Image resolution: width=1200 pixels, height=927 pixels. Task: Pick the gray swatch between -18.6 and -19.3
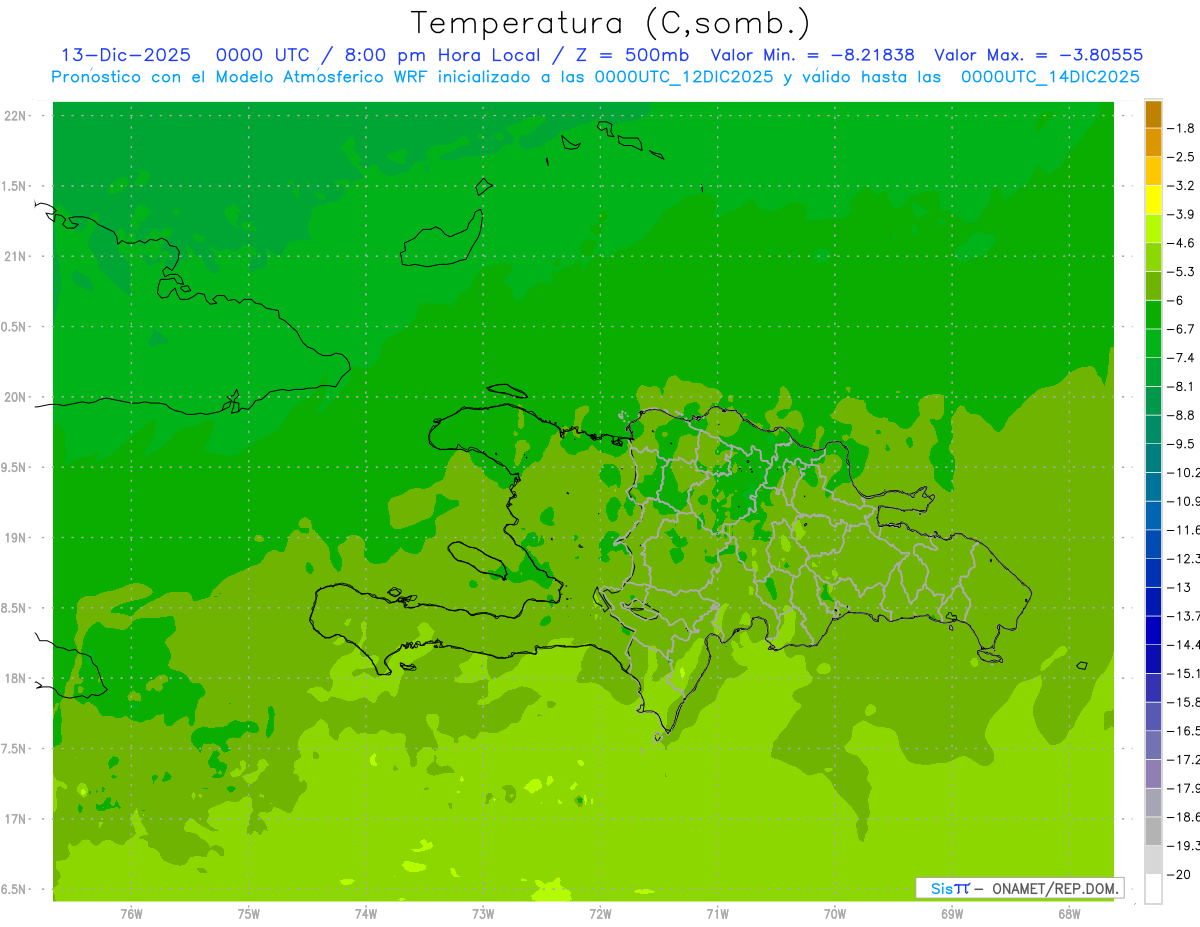coord(1153,831)
